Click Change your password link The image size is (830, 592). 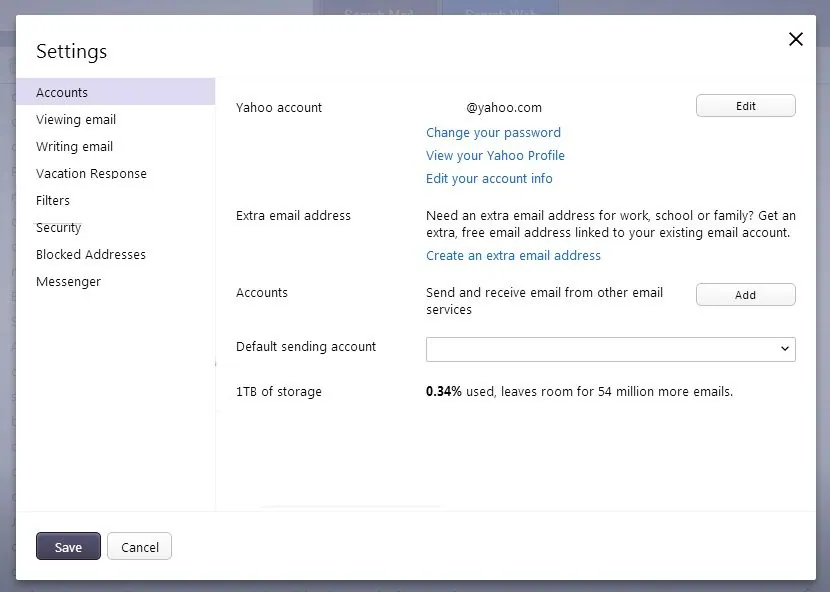[493, 132]
